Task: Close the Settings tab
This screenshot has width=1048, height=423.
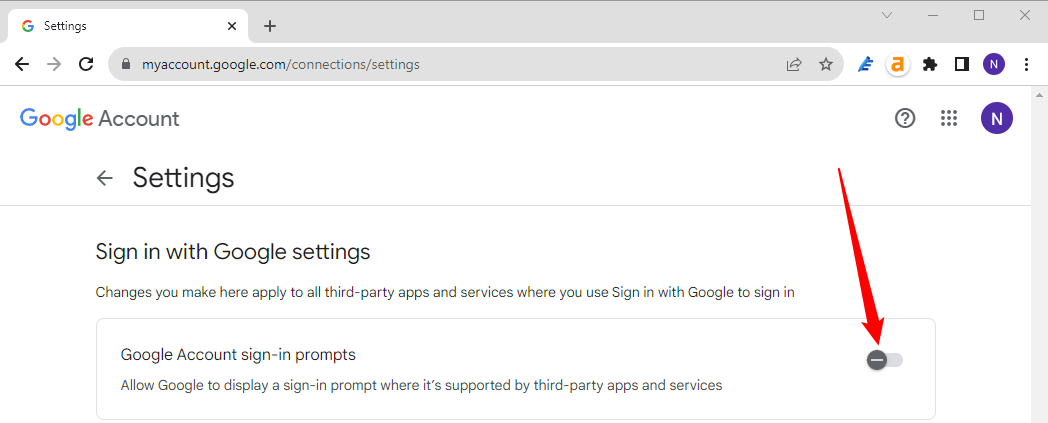Action: tap(234, 26)
